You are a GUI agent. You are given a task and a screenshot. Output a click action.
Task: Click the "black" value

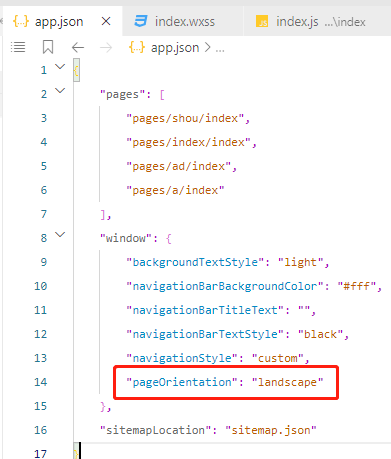coord(320,334)
